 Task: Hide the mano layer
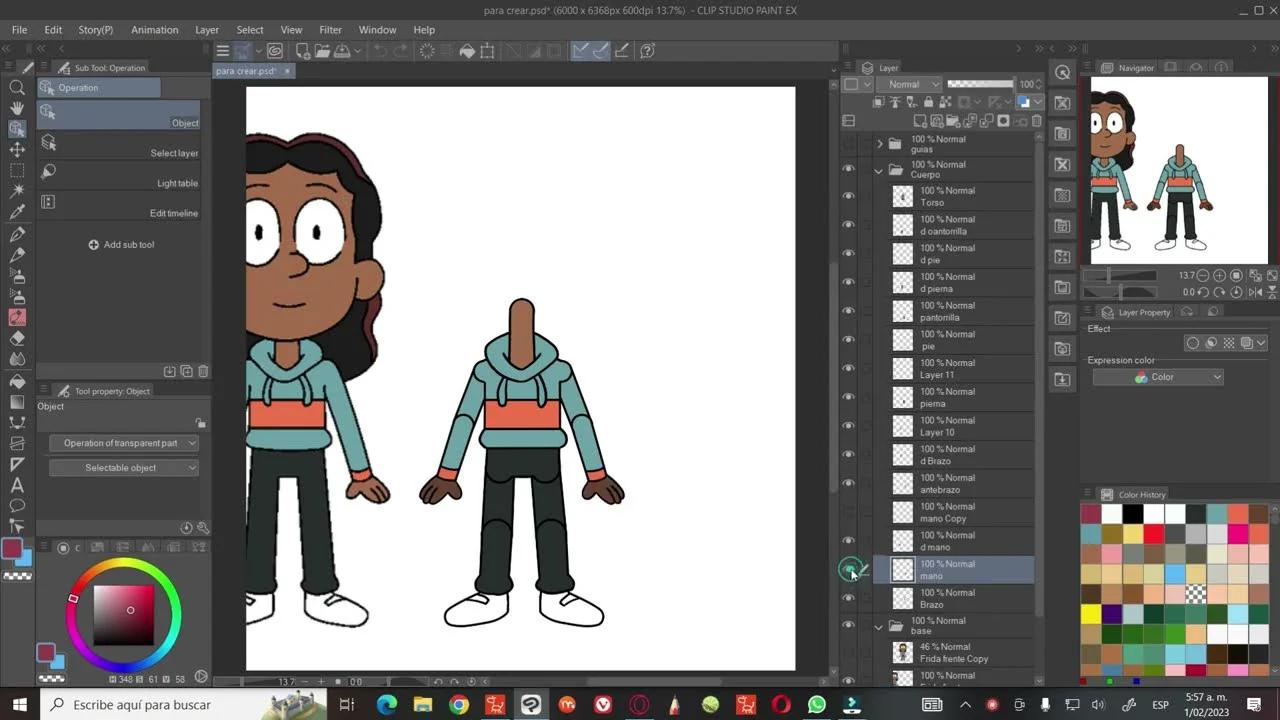click(x=849, y=568)
